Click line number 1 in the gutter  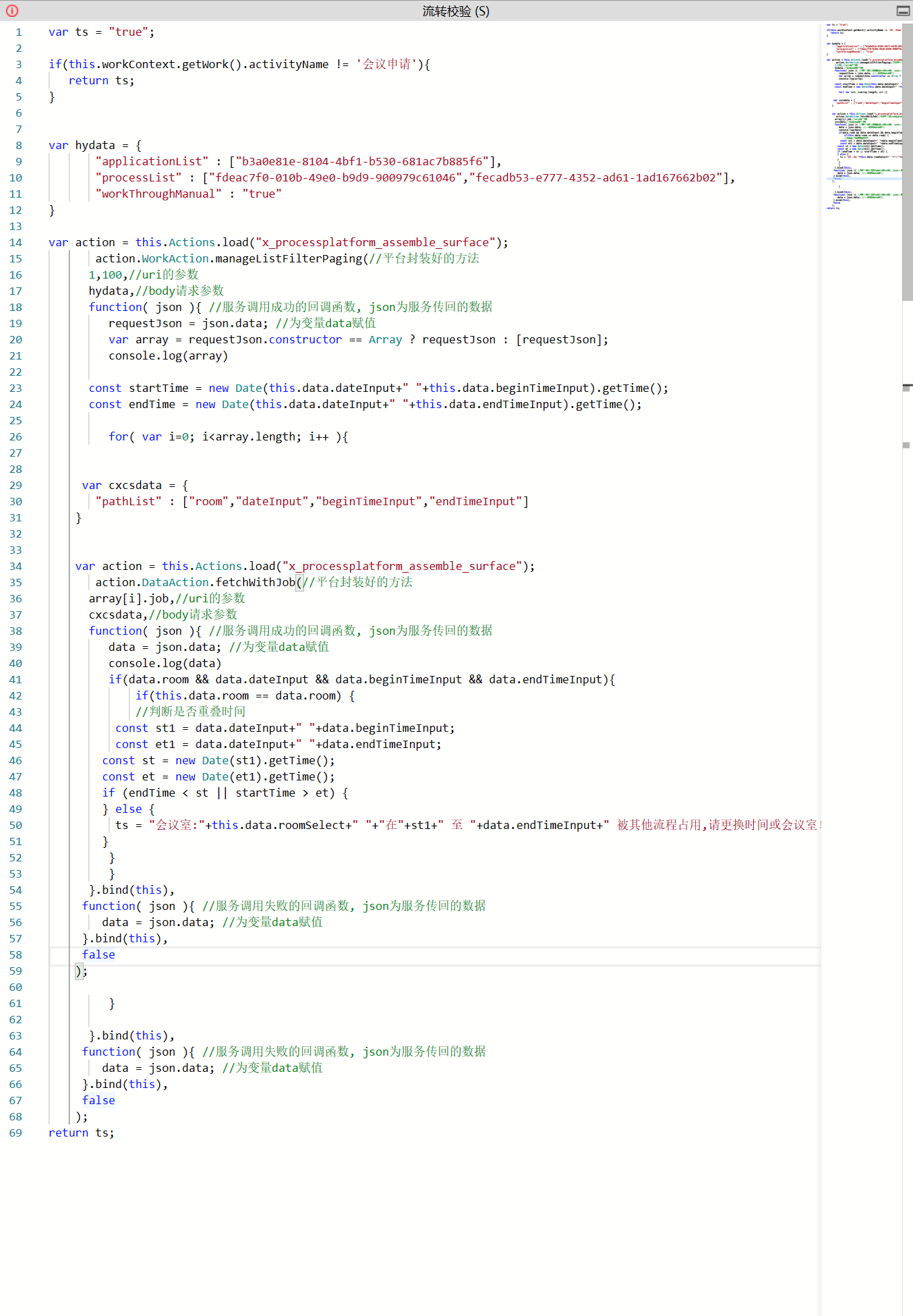19,32
